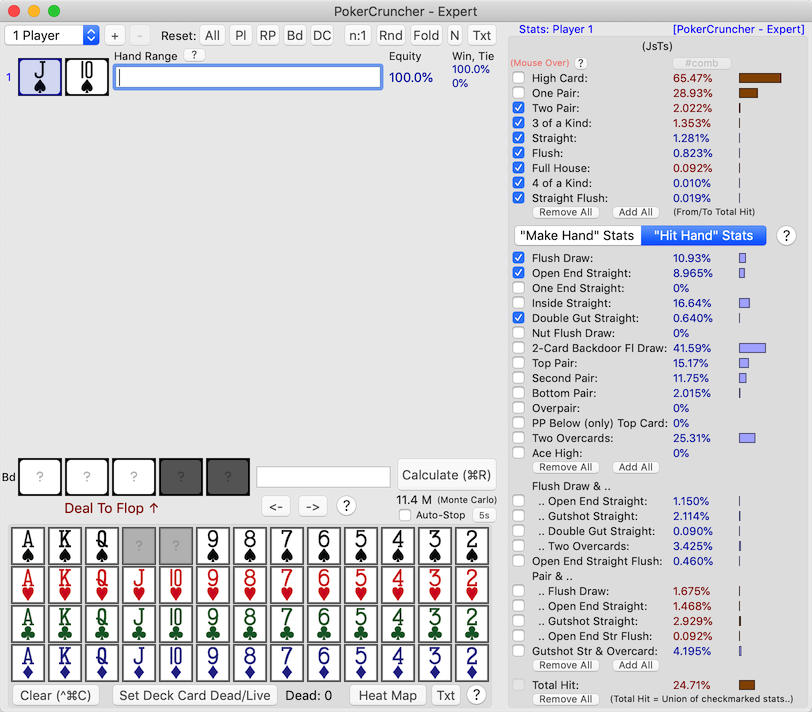Enable the Top Pair checkbox

tap(518, 363)
